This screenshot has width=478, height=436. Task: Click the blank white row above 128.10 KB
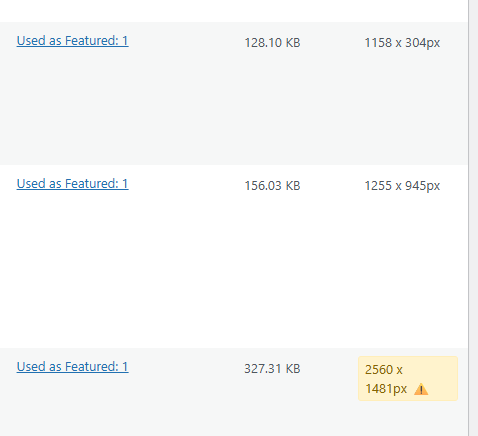234,11
